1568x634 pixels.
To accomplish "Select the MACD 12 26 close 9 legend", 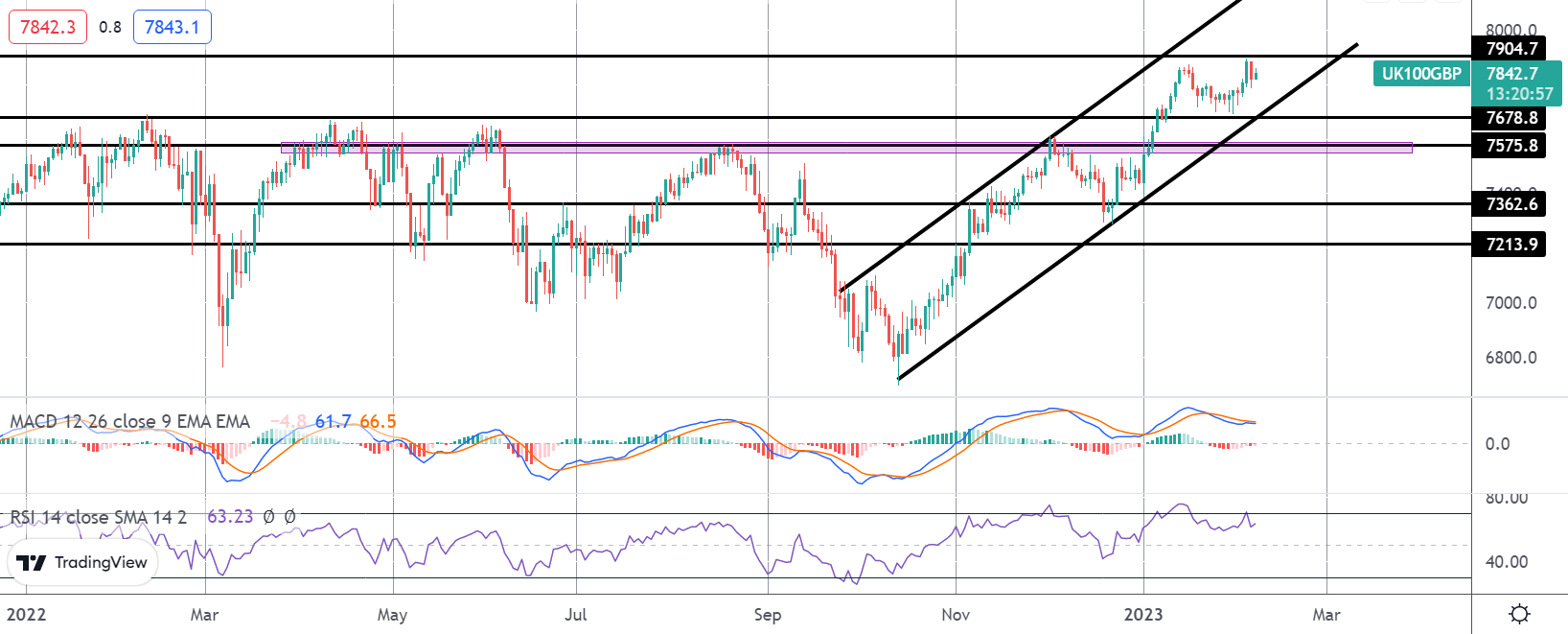I will click(129, 422).
